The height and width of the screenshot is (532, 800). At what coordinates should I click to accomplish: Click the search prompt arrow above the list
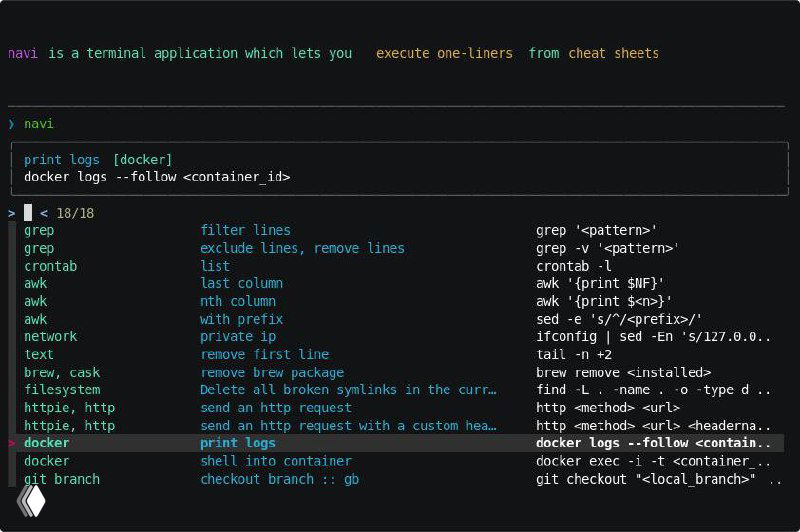pos(11,213)
